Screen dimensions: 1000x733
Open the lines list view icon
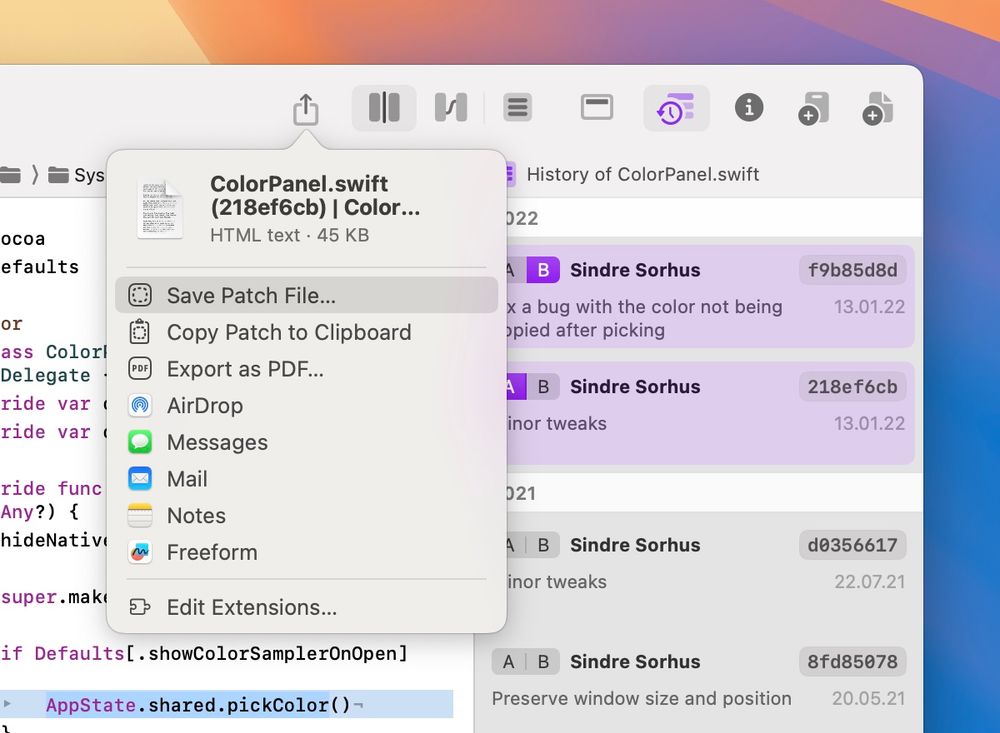coord(517,108)
